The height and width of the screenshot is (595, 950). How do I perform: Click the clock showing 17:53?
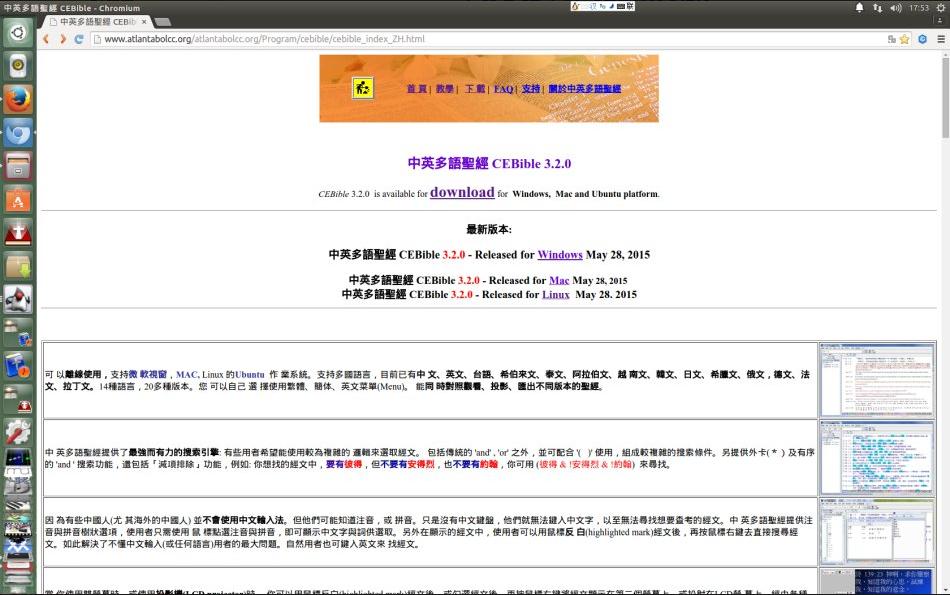tap(918, 8)
